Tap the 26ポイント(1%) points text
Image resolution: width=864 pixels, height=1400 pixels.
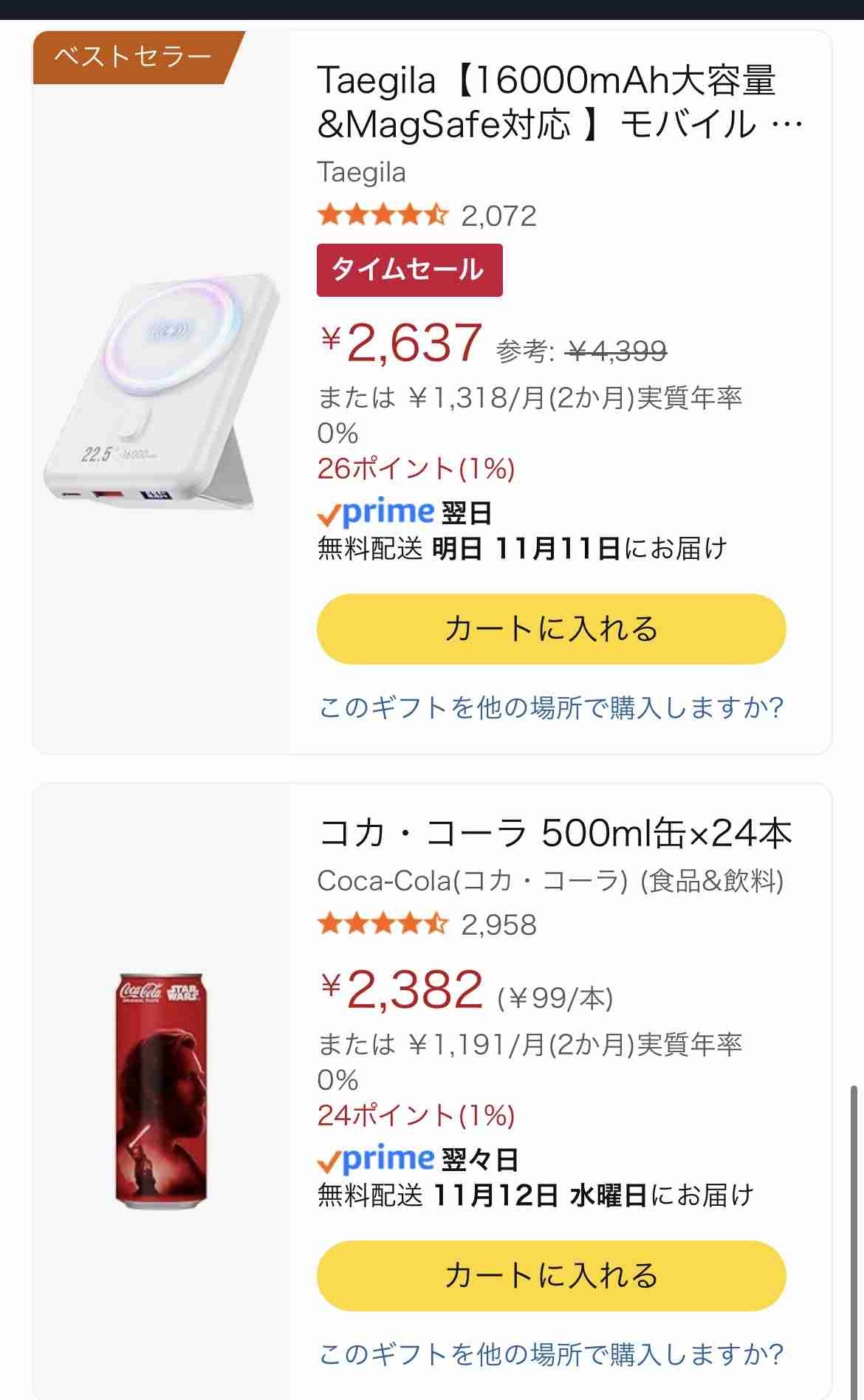click(416, 469)
